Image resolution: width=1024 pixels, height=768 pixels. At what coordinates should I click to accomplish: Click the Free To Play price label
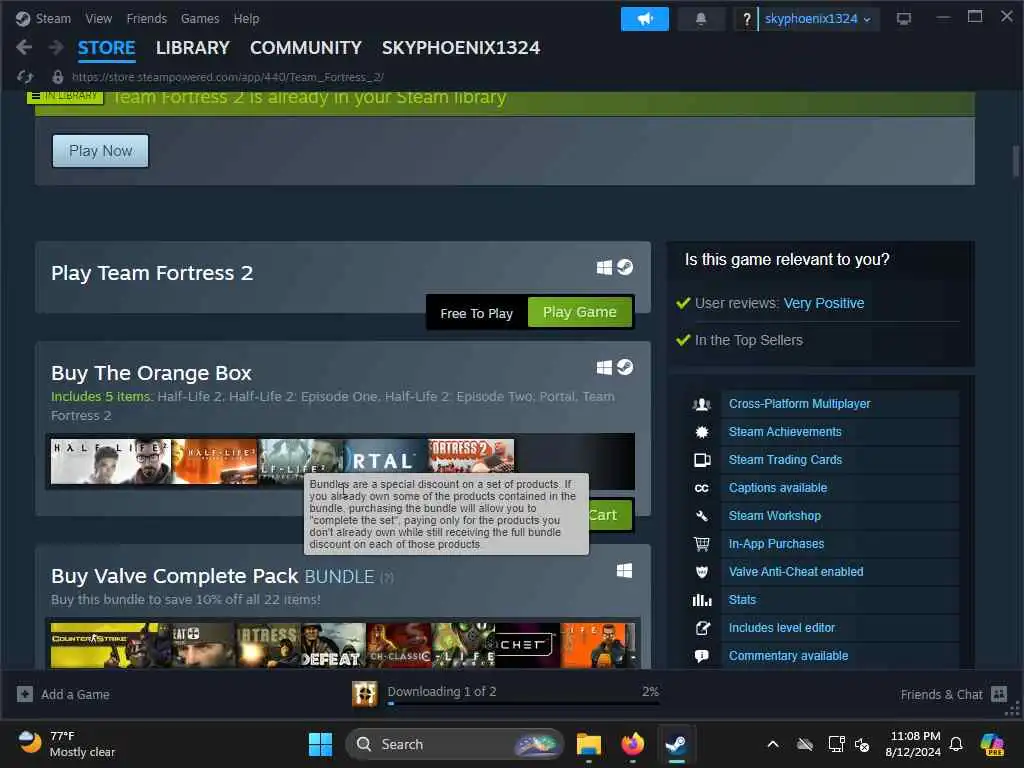point(476,313)
